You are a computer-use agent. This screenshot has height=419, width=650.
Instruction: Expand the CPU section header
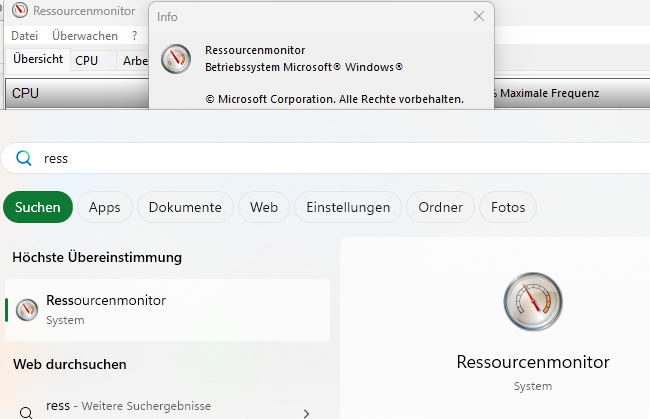click(77, 93)
